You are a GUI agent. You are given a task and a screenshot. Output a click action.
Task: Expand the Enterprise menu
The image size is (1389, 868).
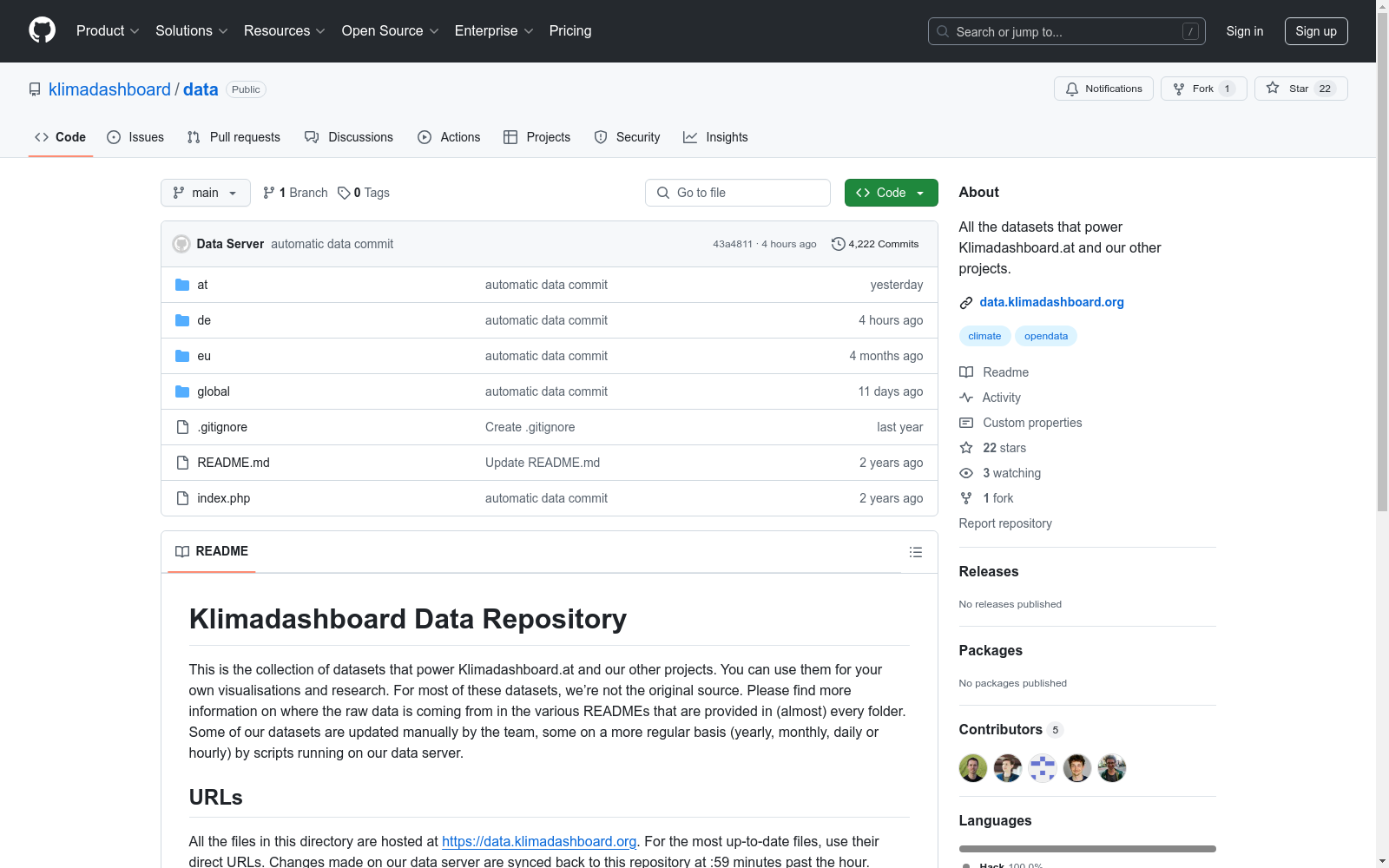coord(494,31)
